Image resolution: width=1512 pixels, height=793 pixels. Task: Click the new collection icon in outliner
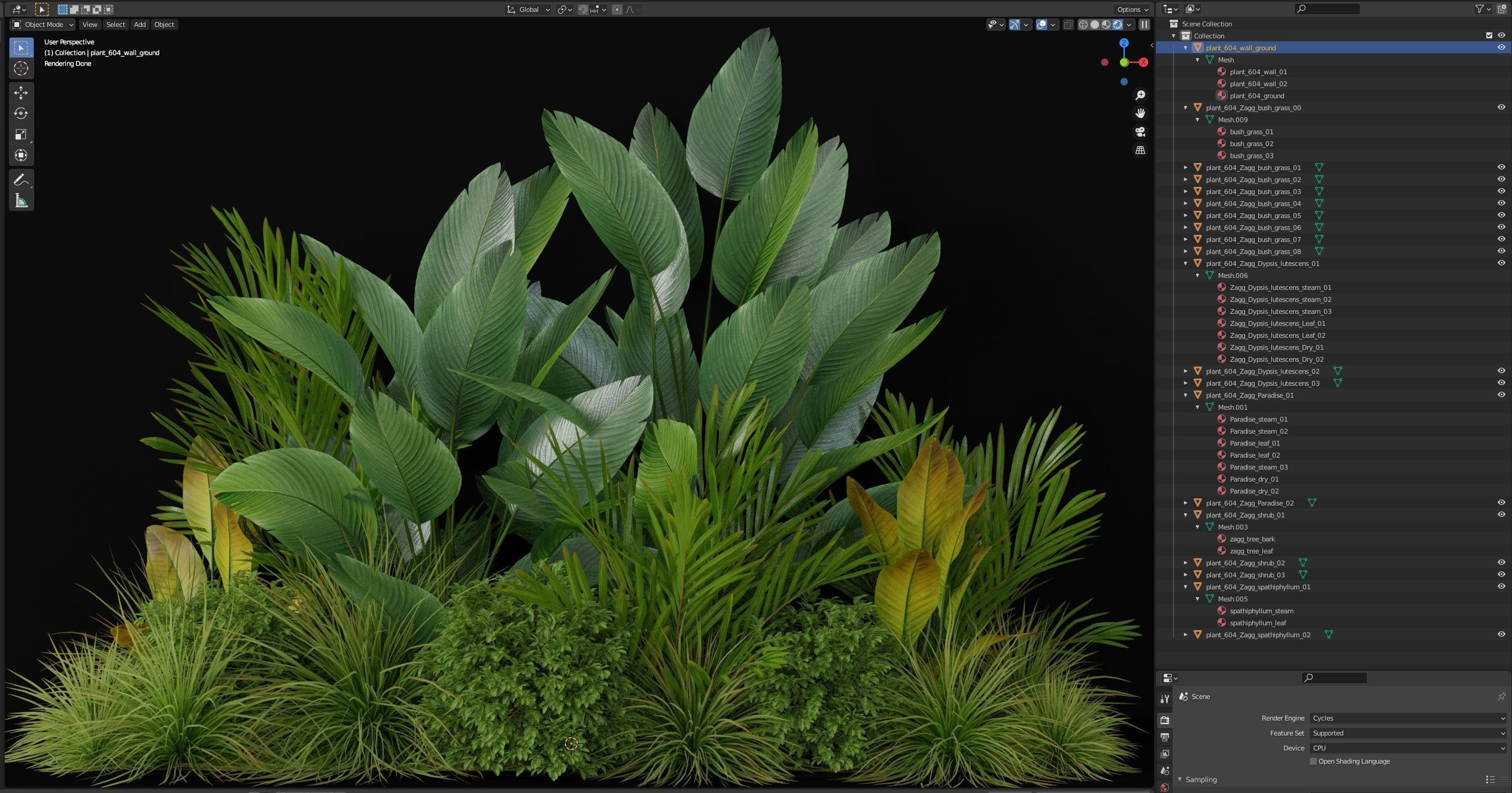(1501, 9)
